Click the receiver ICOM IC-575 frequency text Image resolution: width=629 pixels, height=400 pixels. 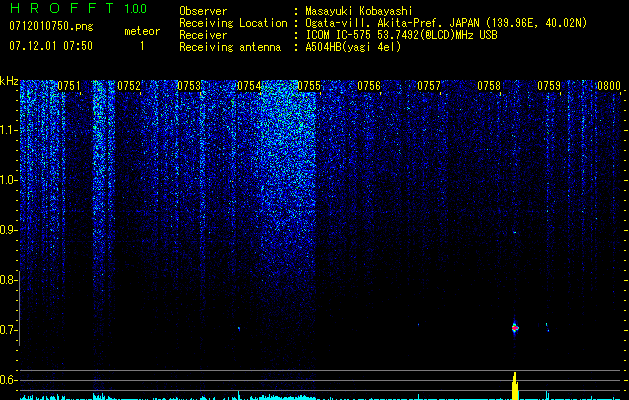tap(401, 35)
